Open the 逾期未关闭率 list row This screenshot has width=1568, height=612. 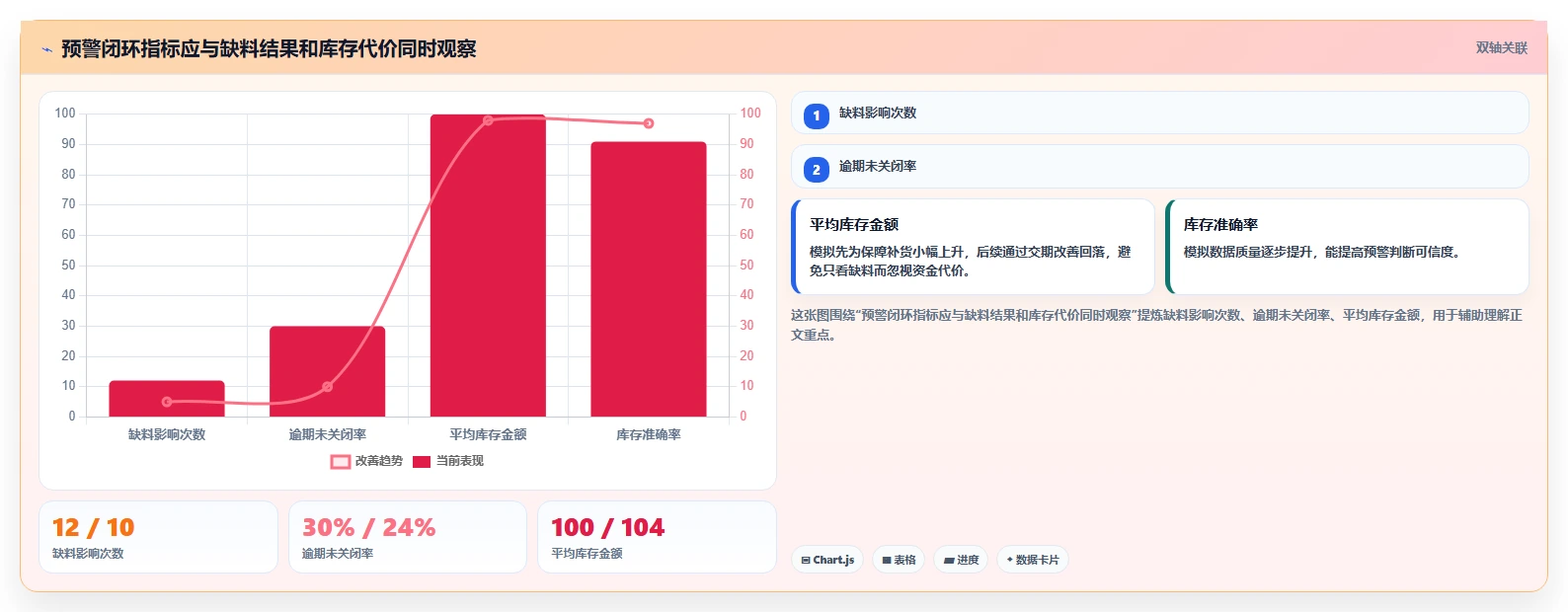pos(1160,167)
